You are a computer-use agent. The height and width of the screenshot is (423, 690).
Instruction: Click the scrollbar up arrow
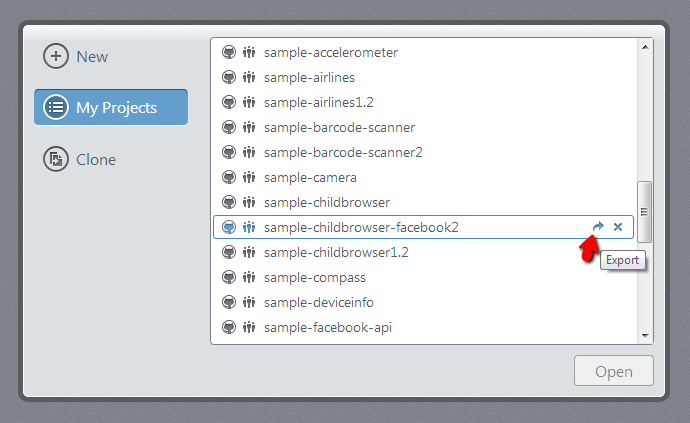pos(645,47)
